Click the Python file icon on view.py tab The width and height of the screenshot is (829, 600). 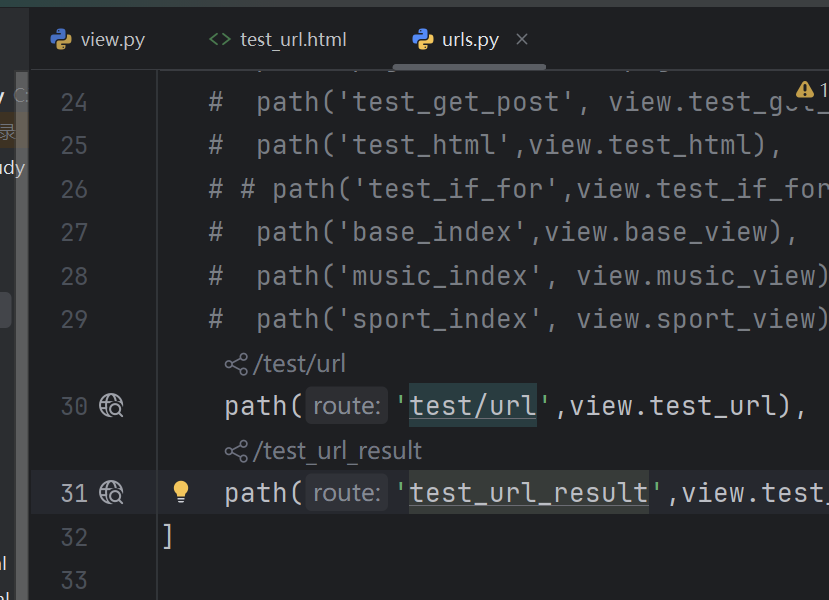click(61, 40)
